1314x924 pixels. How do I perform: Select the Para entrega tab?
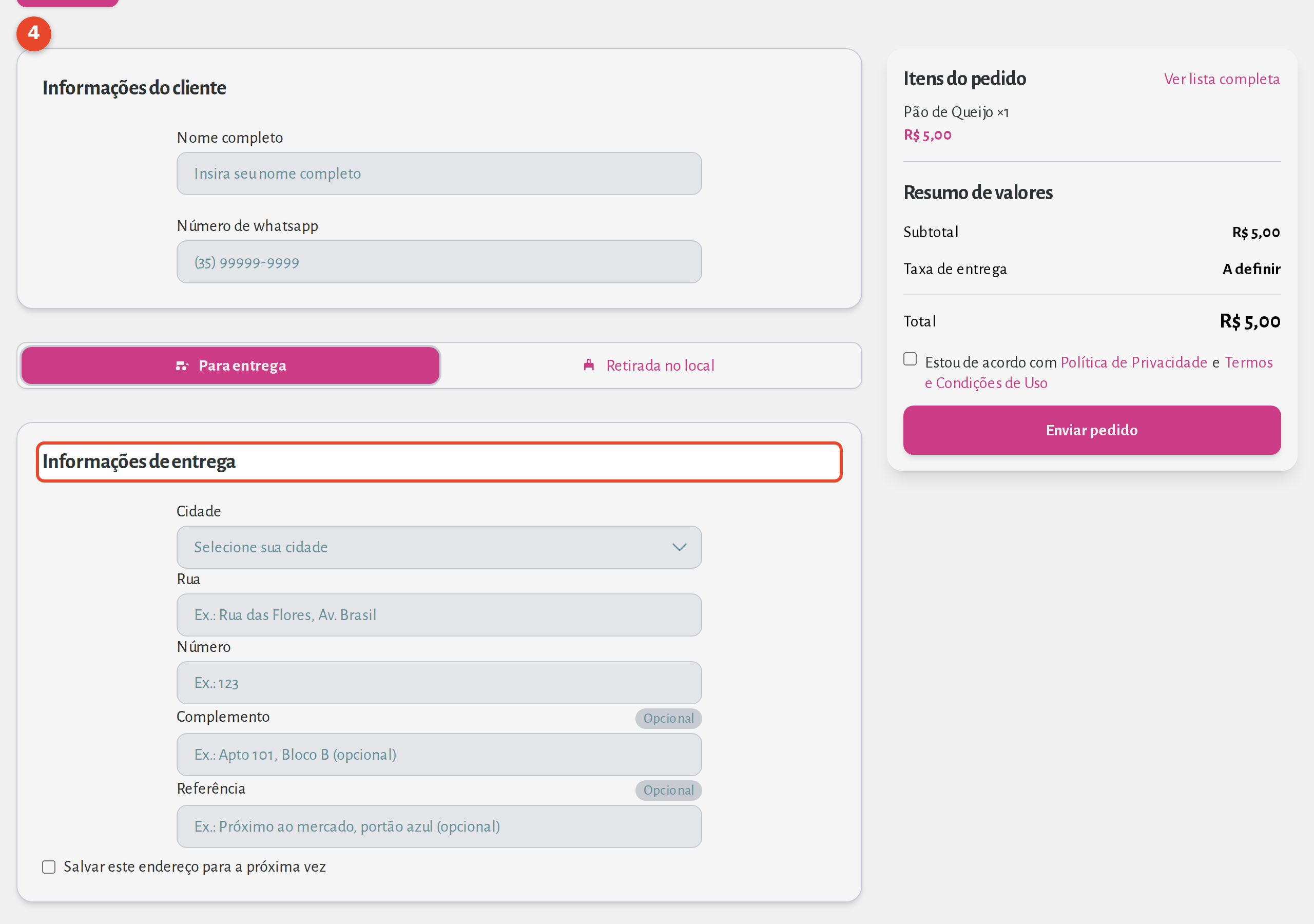tap(230, 365)
